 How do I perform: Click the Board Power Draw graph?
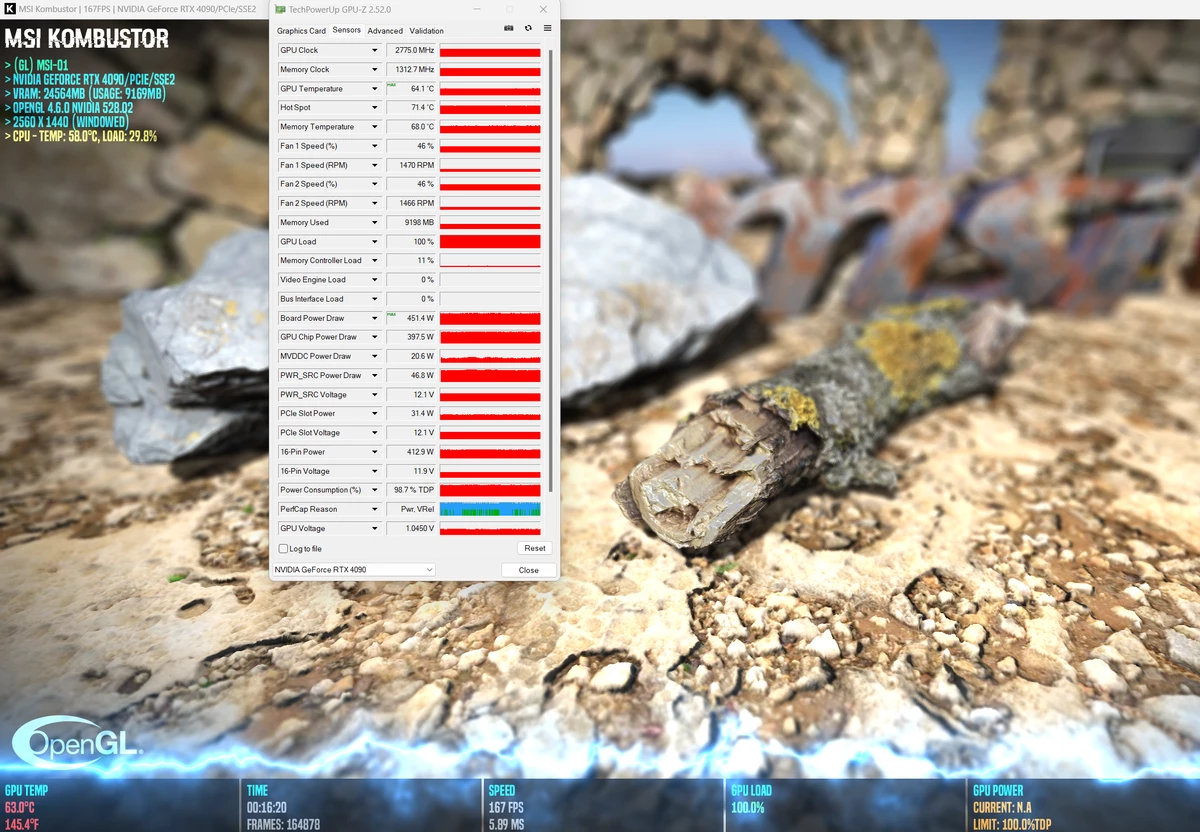click(x=490, y=318)
